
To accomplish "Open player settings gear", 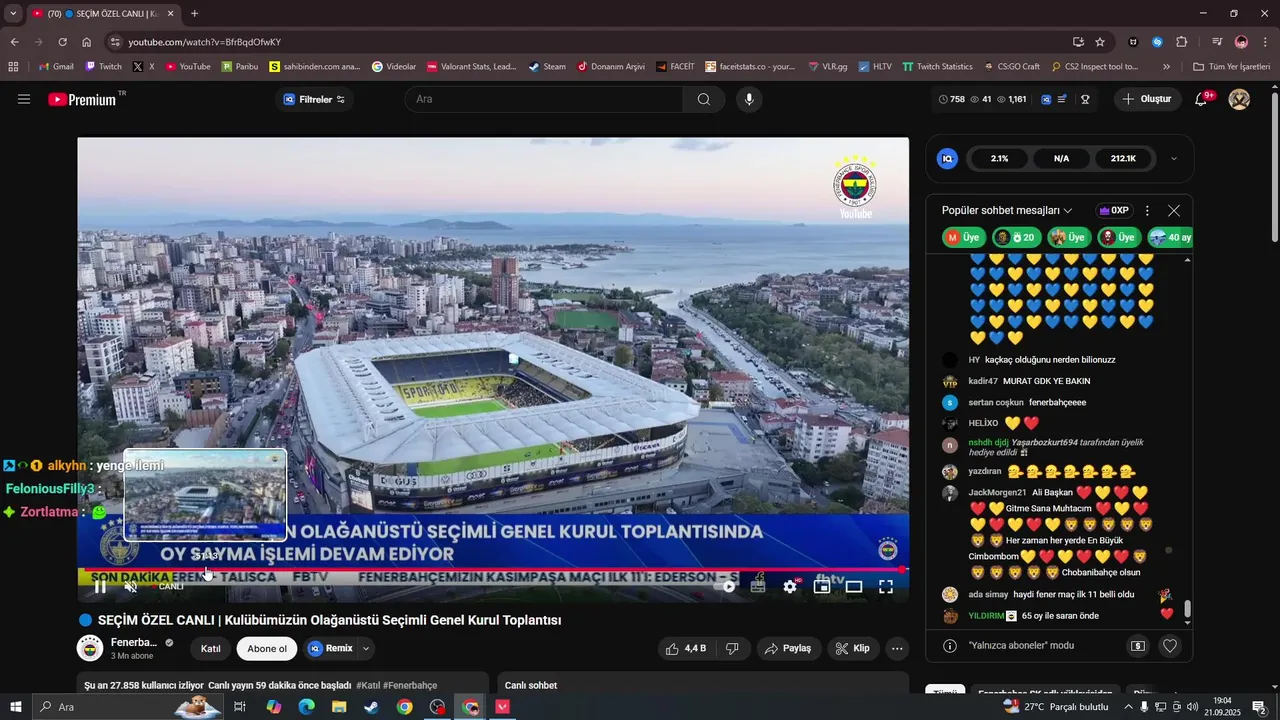I will [x=790, y=587].
